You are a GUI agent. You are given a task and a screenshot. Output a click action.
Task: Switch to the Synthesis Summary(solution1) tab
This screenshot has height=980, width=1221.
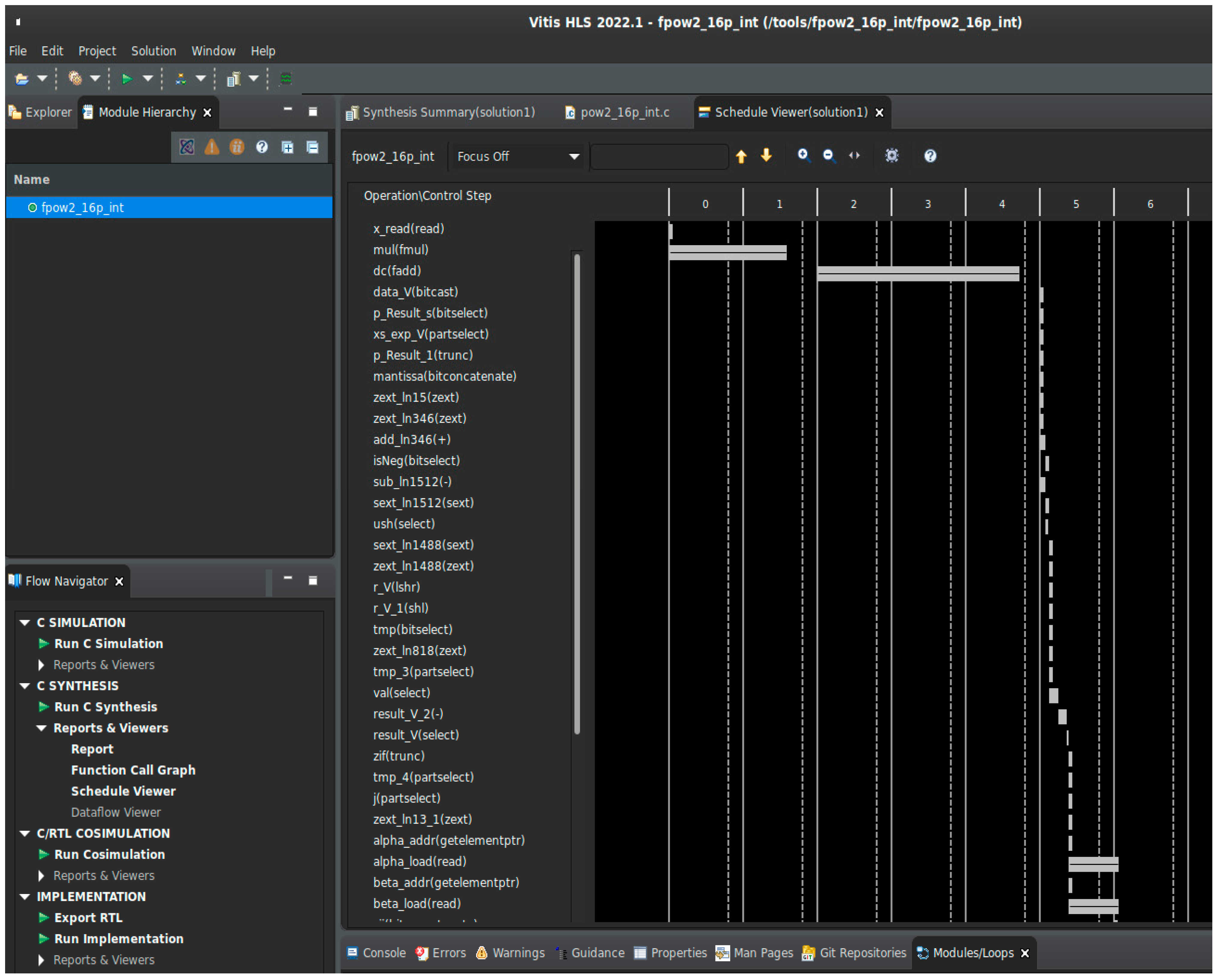[x=447, y=112]
